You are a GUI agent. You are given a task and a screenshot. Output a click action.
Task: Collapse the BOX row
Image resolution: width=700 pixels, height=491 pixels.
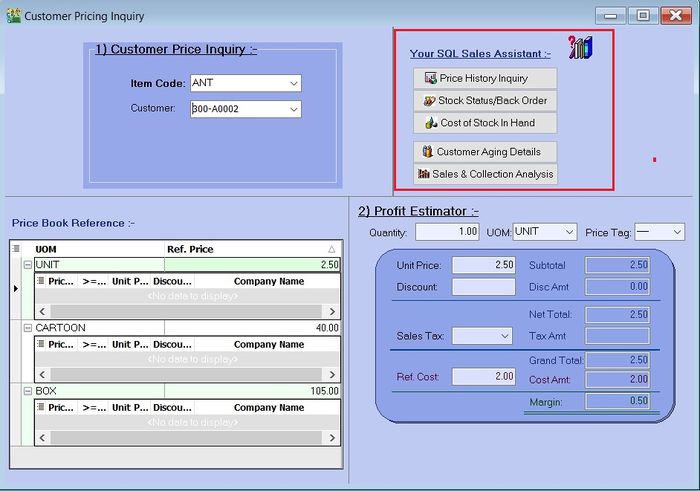click(x=28, y=391)
